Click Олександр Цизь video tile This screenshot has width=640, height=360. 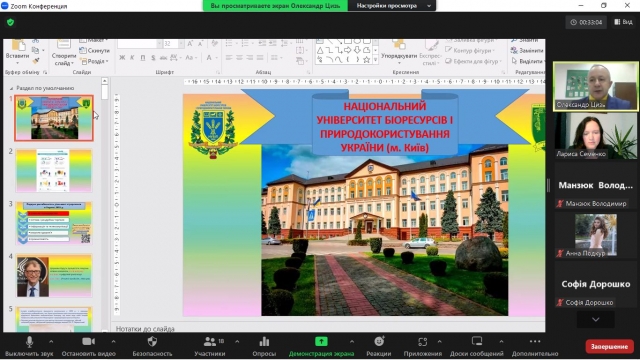[596, 87]
